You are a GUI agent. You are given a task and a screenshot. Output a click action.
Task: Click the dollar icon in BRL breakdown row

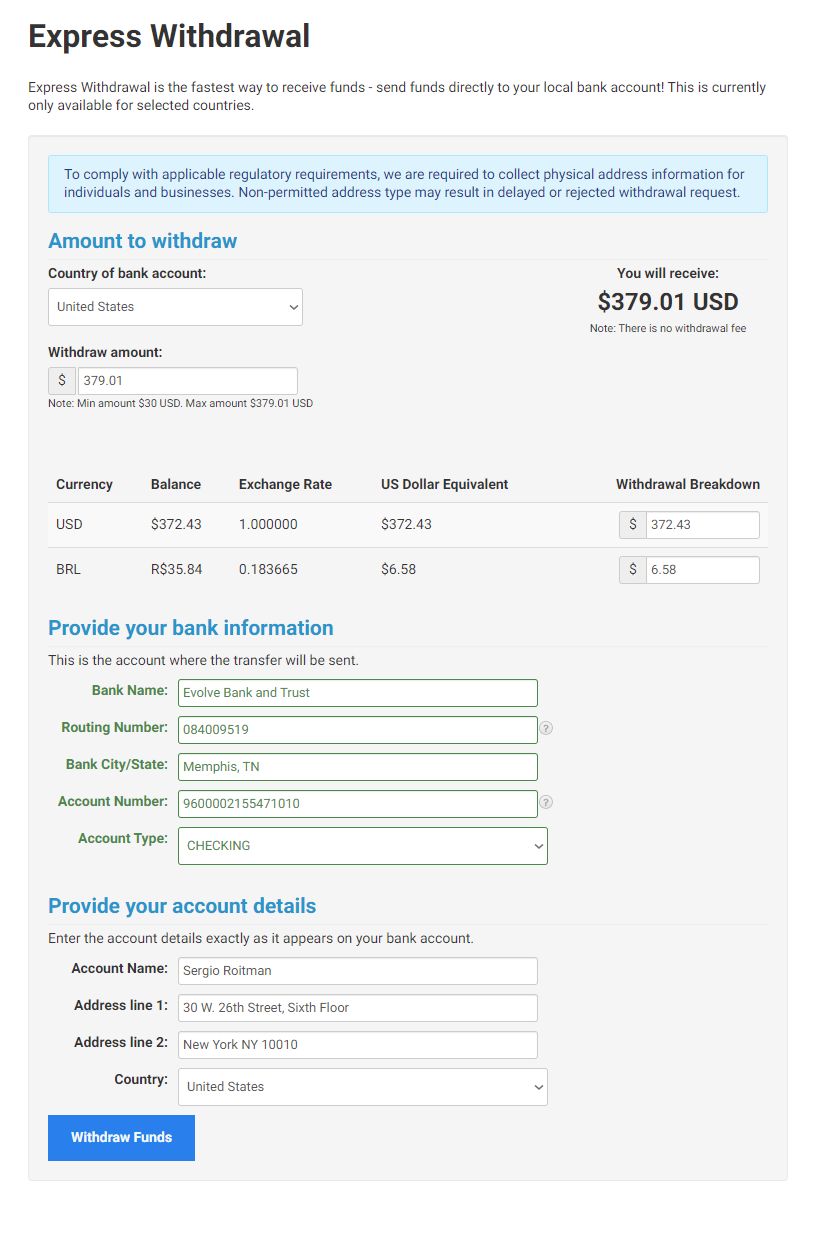tap(633, 570)
